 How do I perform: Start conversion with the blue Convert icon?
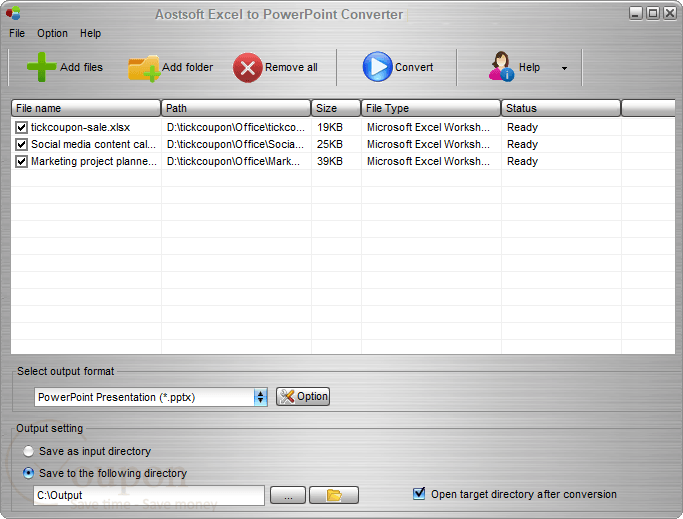coord(377,67)
